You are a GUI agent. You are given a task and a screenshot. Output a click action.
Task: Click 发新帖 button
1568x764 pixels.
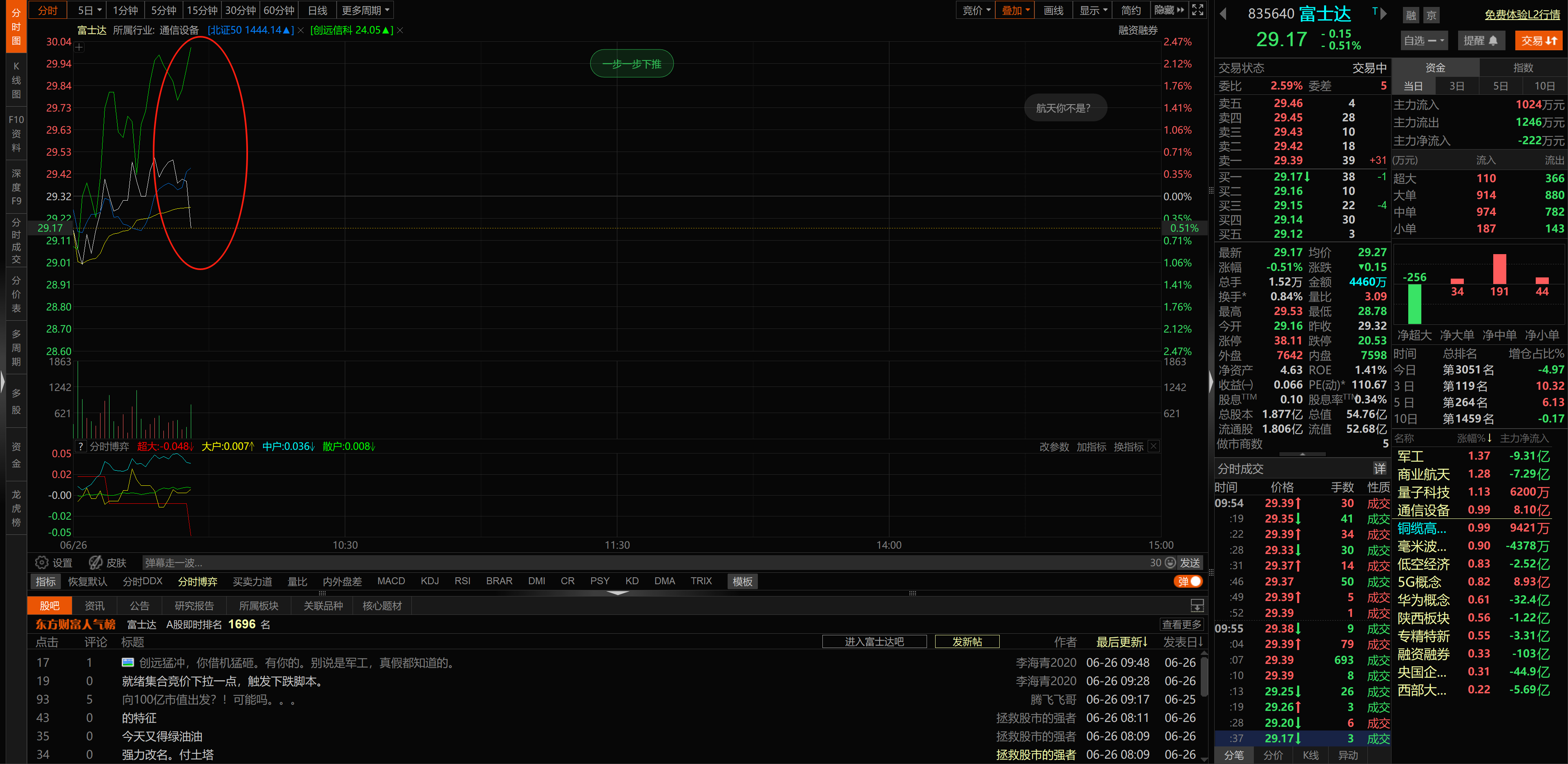(967, 642)
